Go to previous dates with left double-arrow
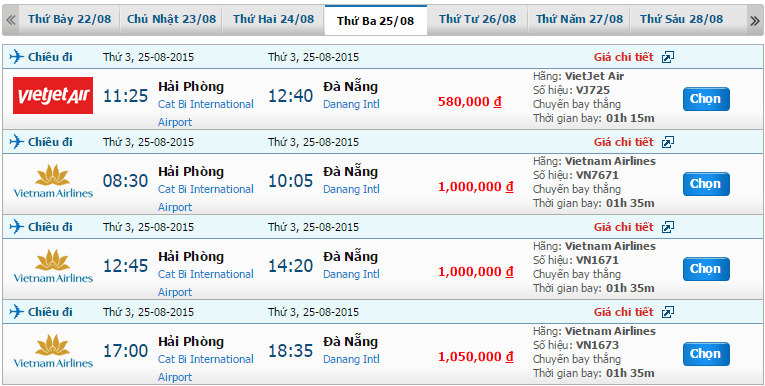Image resolution: width=765 pixels, height=386 pixels. 11,20
